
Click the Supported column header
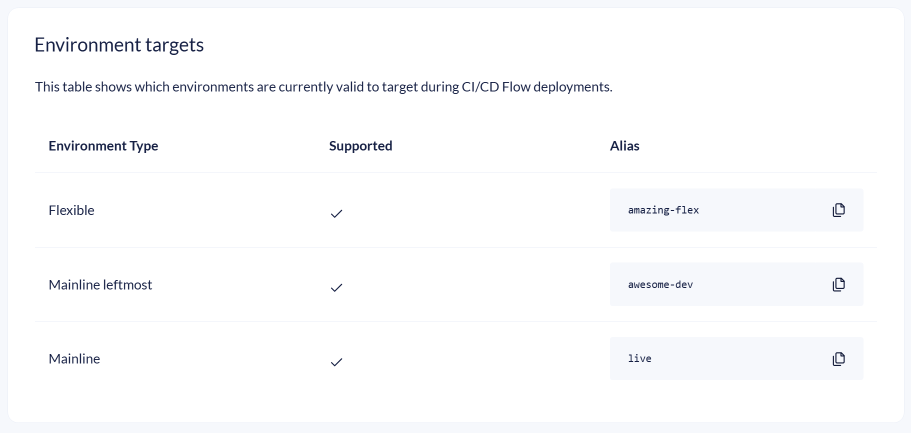coord(361,146)
